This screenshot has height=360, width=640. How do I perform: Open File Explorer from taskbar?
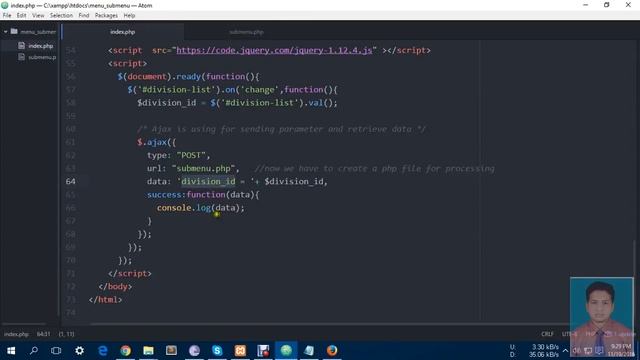click(x=148, y=351)
